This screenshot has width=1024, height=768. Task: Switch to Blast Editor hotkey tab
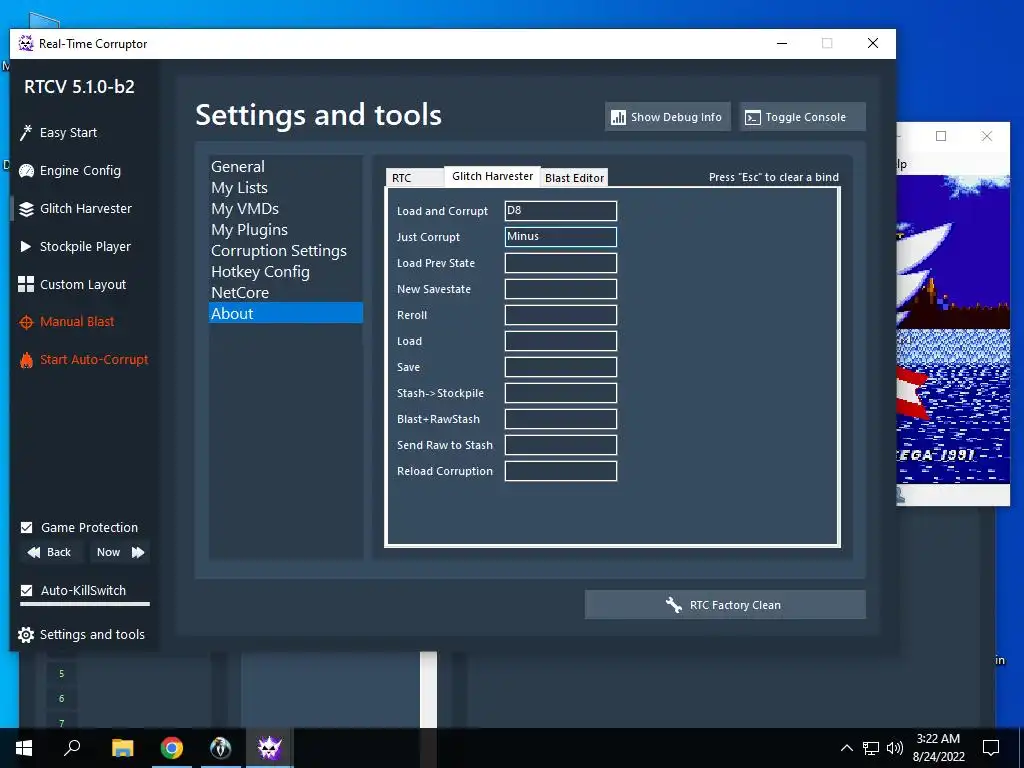pos(574,178)
